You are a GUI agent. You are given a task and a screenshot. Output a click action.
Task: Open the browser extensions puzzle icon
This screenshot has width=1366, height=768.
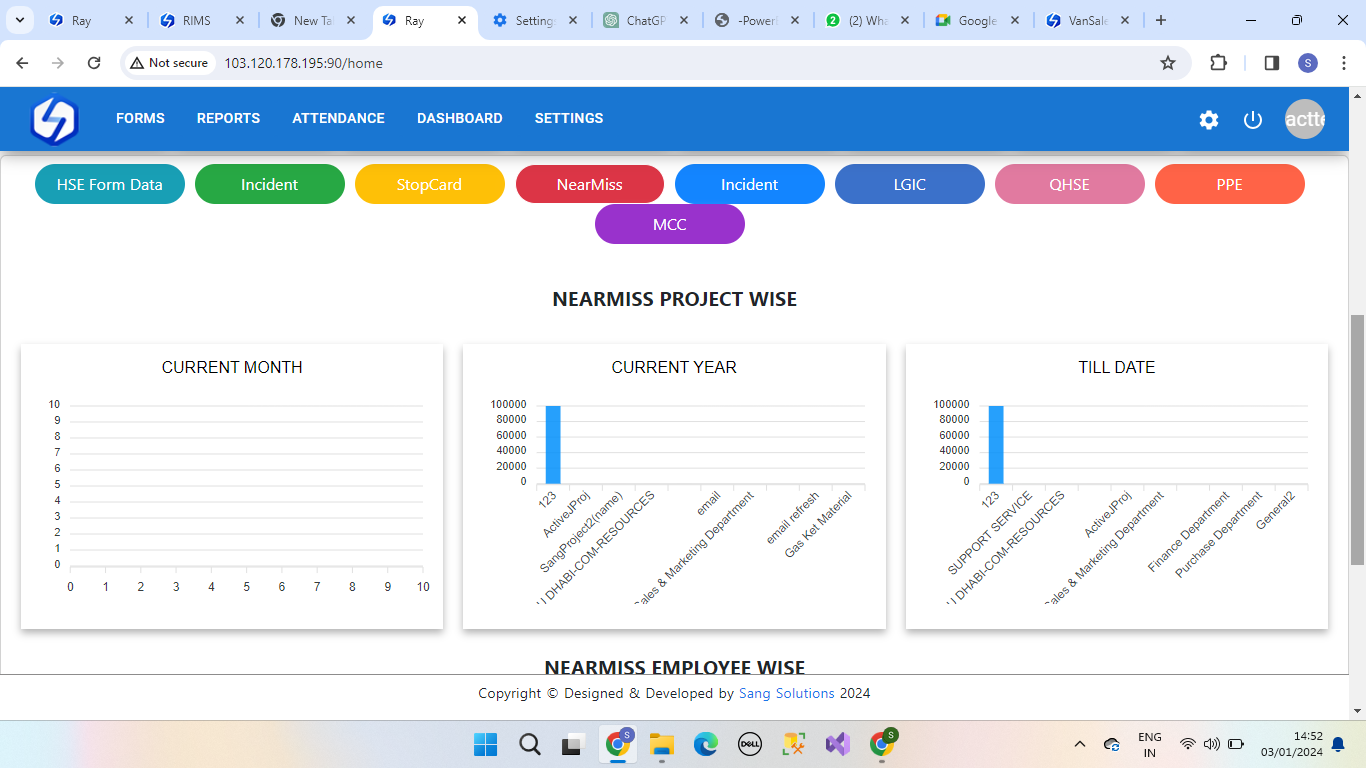coord(1218,63)
